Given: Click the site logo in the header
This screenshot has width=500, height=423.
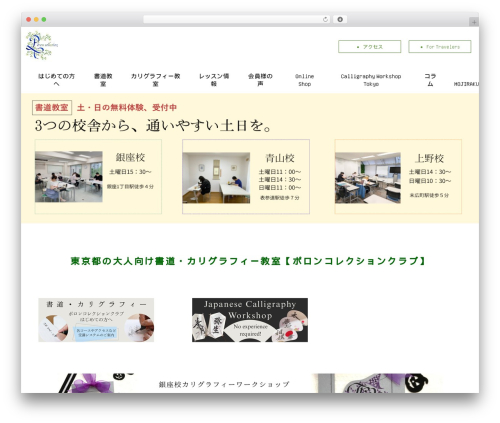Looking at the screenshot, I should click(42, 46).
